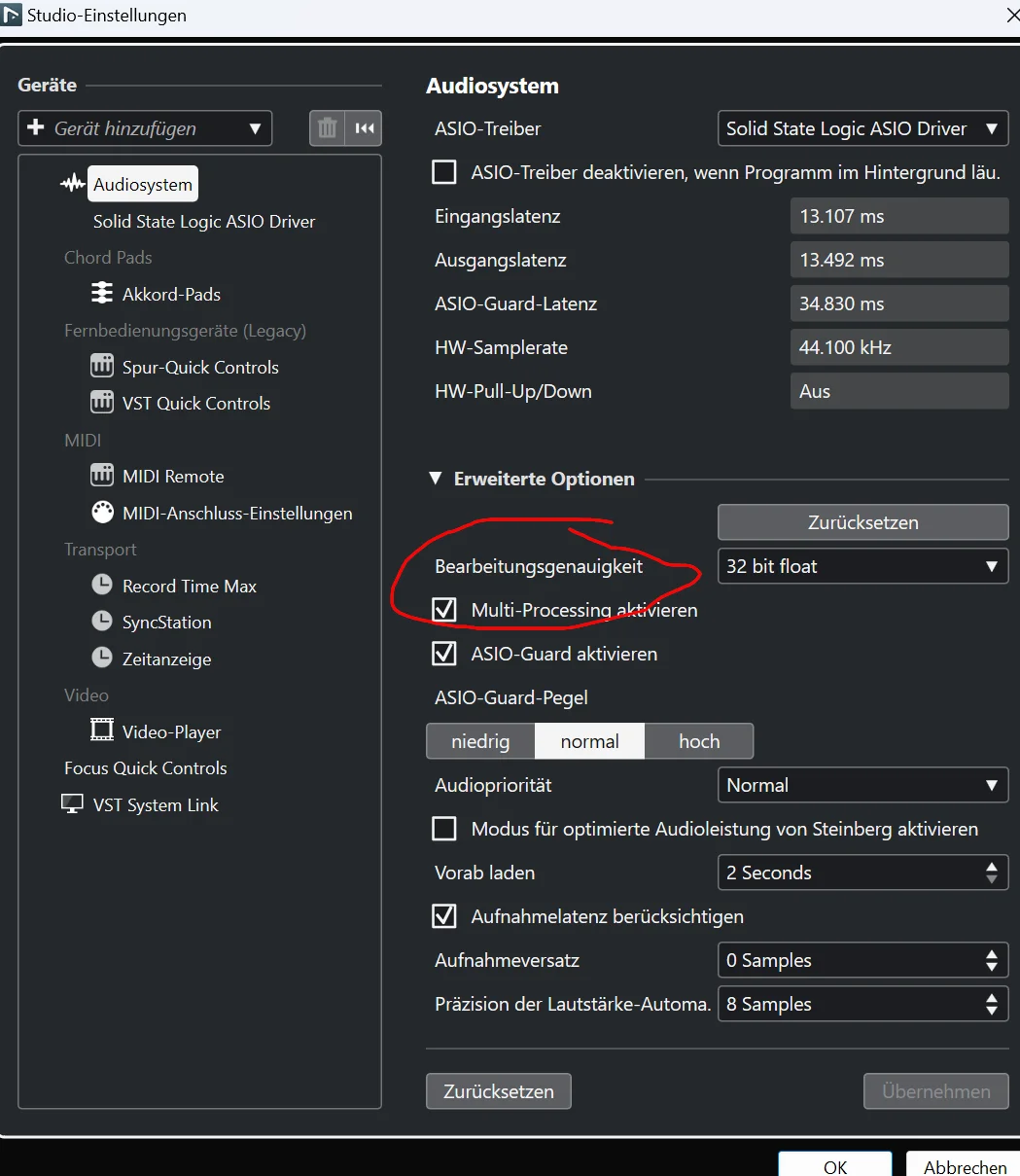
Task: Open the Audiopriorität dropdown
Action: pyautogui.click(x=862, y=785)
